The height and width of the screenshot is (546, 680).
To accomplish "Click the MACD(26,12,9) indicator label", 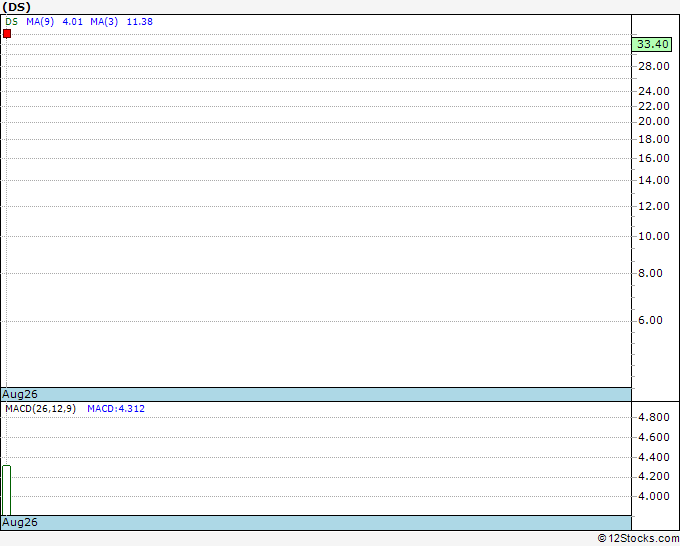I will 40,409.
